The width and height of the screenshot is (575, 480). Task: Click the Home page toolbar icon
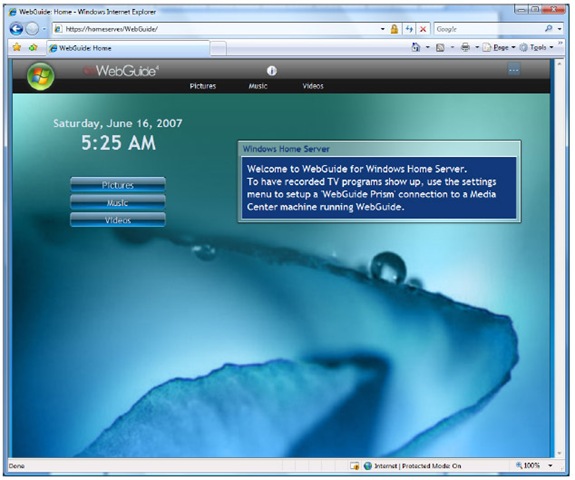tap(416, 47)
